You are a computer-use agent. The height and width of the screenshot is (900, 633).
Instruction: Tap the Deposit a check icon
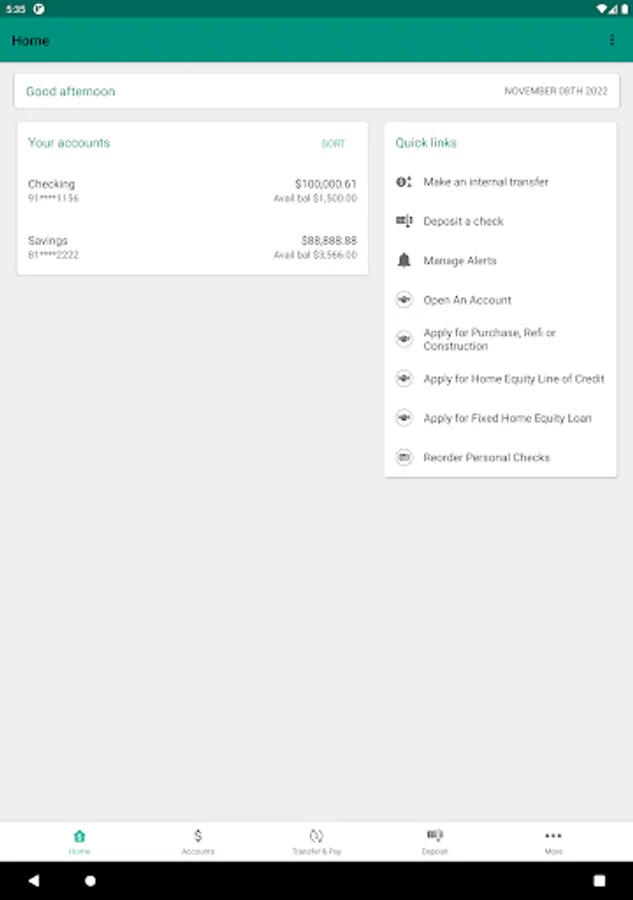click(404, 221)
